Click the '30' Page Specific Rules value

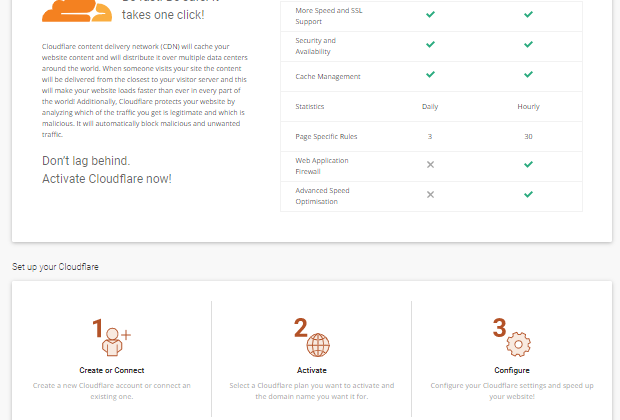pyautogui.click(x=528, y=136)
